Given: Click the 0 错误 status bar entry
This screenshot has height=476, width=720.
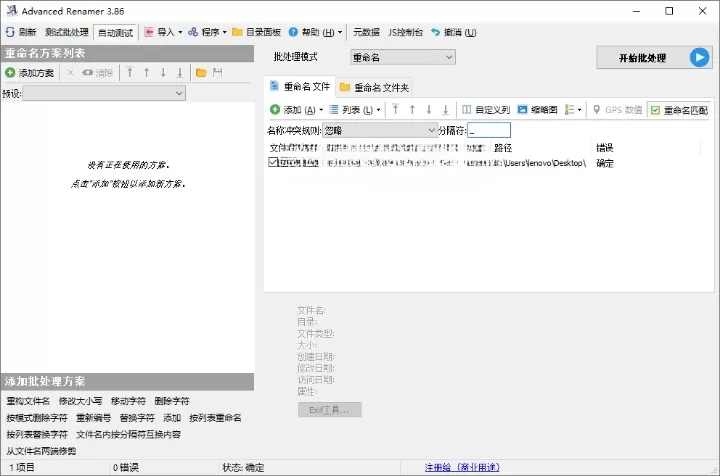Looking at the screenshot, I should (x=125, y=467).
